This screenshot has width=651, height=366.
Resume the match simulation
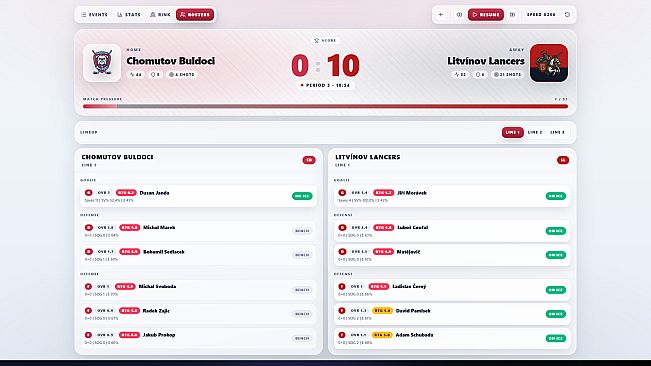486,15
